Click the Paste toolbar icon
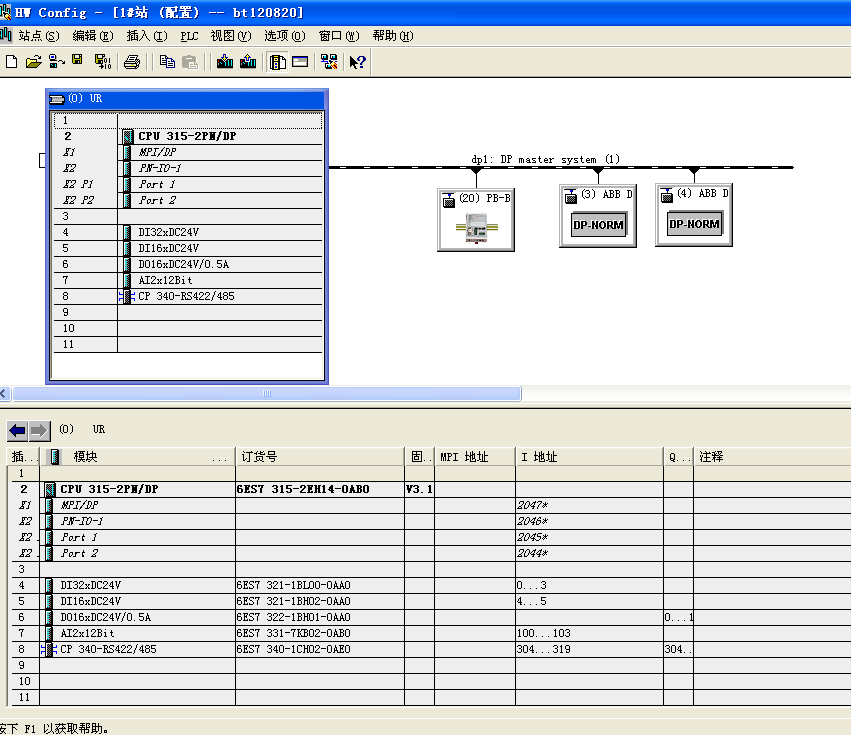This screenshot has height=735, width=851. click(189, 62)
